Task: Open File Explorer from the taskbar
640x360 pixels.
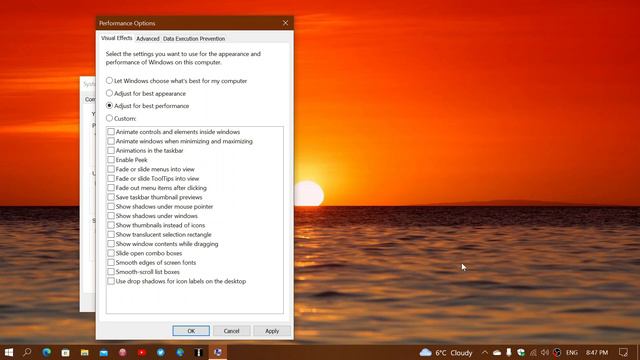Action: (84, 352)
